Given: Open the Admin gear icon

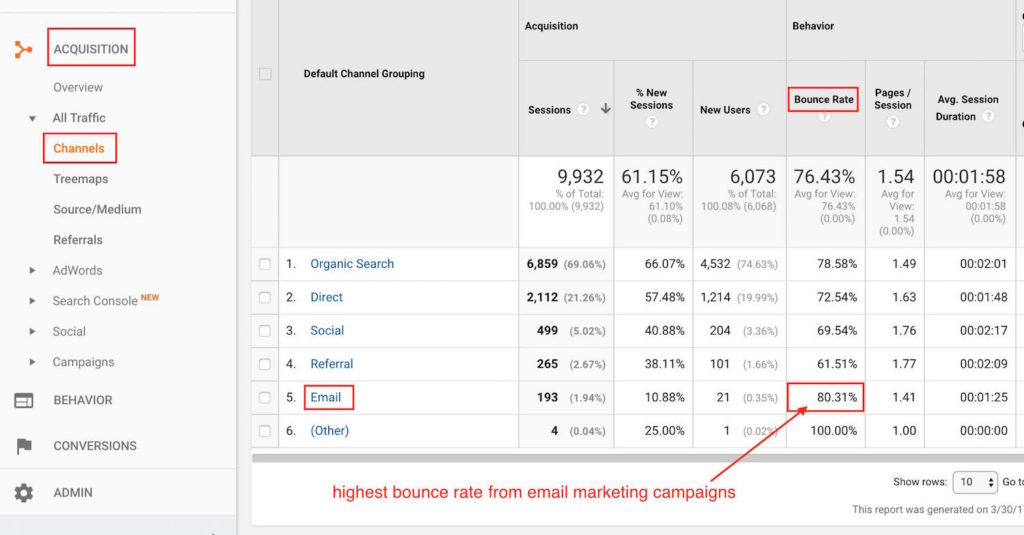Looking at the screenshot, I should point(24,493).
